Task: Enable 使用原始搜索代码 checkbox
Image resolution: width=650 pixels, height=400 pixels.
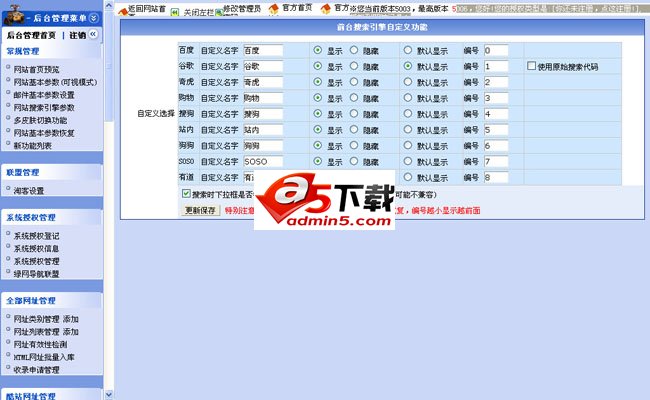Action: pyautogui.click(x=531, y=66)
